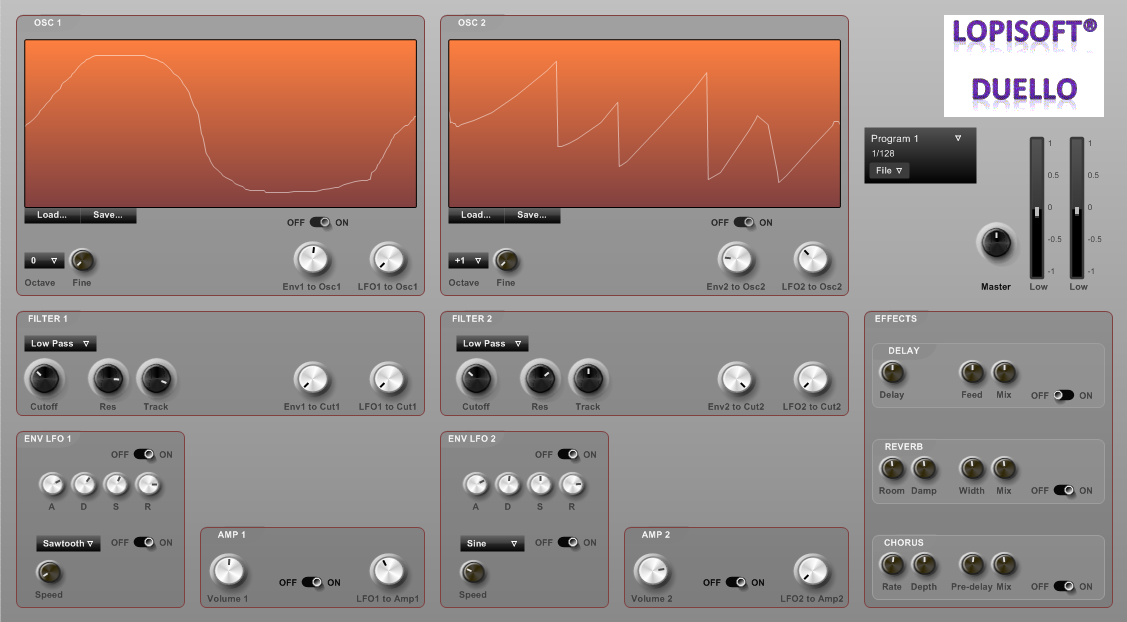Expand the OSC 2 Octave dropdown
The height and width of the screenshot is (622, 1127).
tap(468, 261)
